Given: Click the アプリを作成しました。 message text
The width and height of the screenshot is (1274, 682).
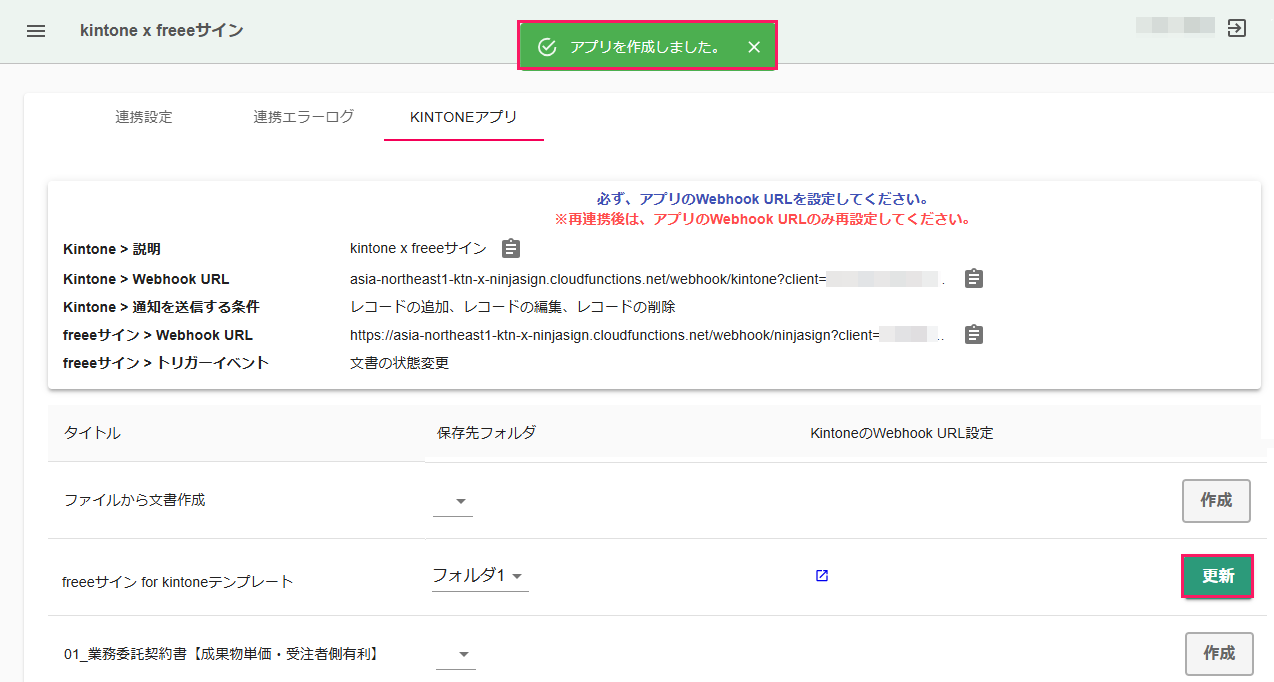Looking at the screenshot, I should tap(646, 47).
